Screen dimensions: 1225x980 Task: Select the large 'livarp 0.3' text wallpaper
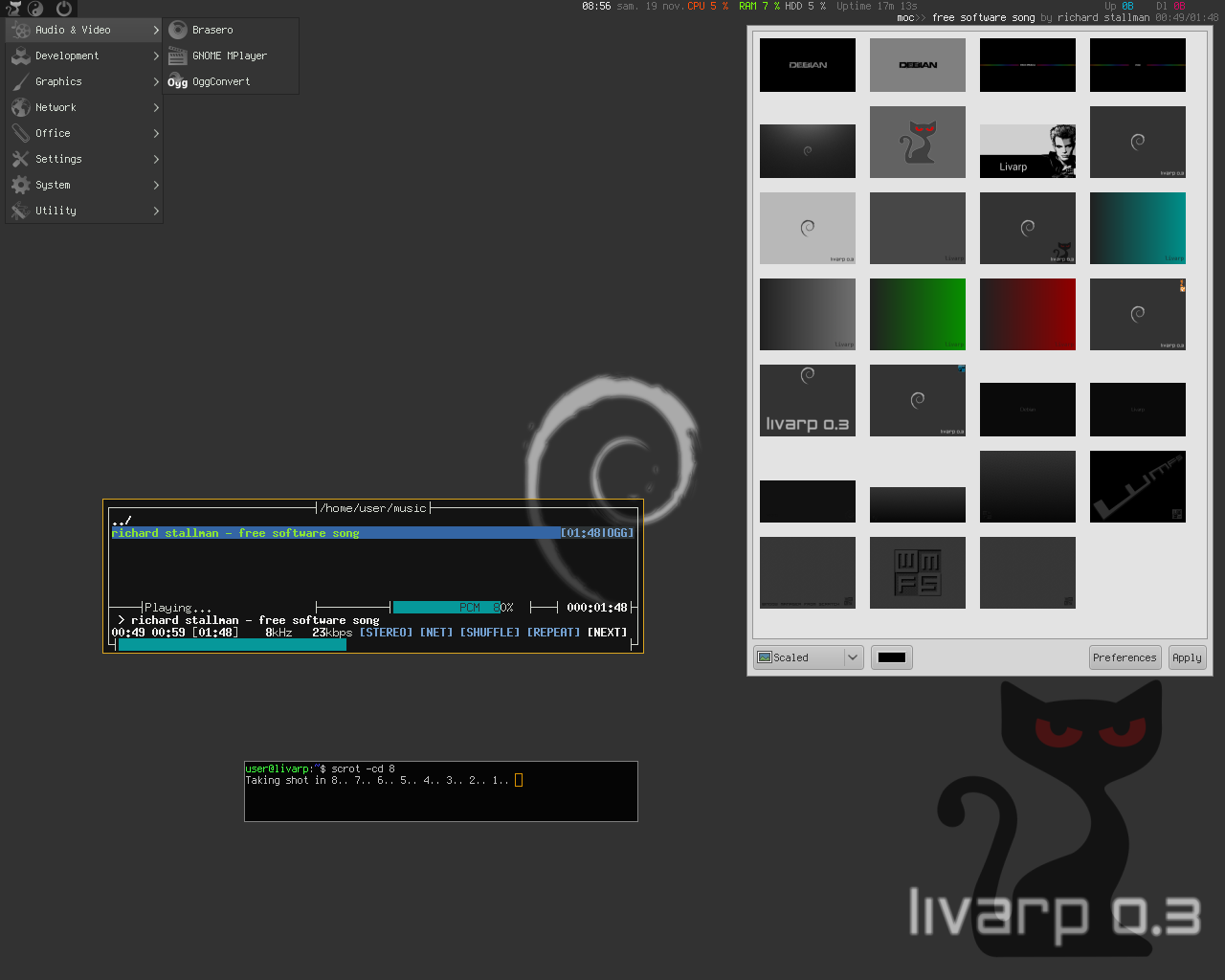tap(808, 400)
